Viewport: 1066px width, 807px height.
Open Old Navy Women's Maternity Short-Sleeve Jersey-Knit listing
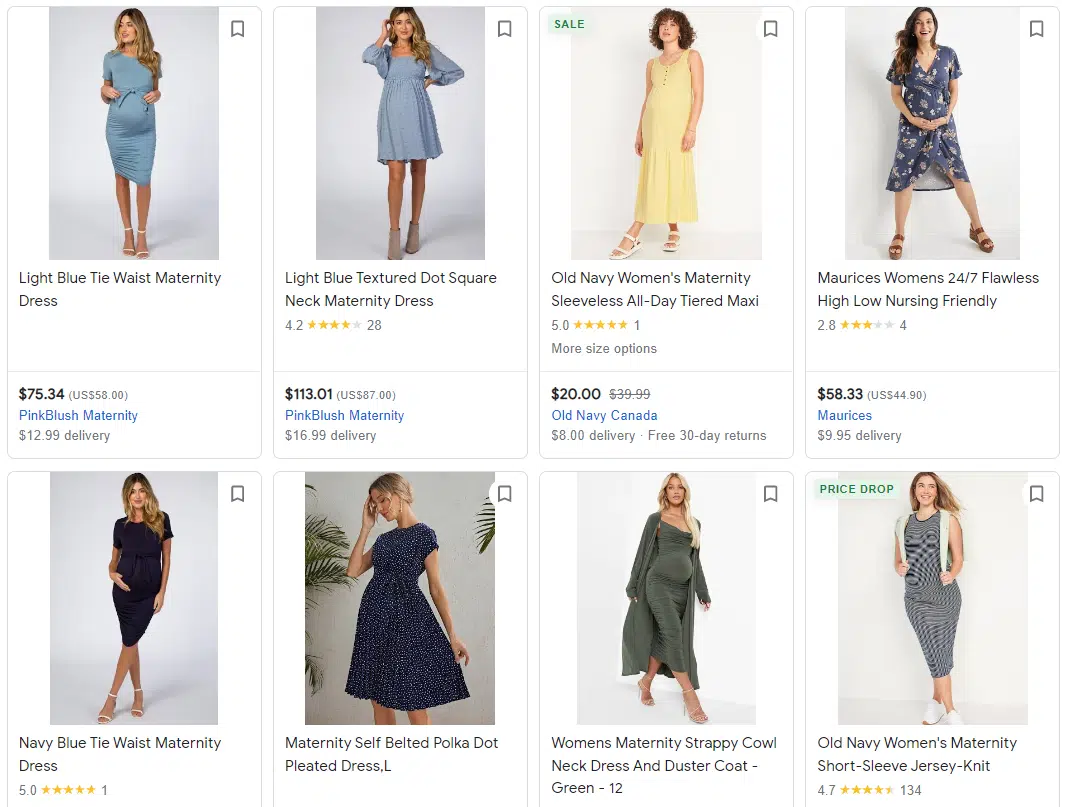click(917, 754)
